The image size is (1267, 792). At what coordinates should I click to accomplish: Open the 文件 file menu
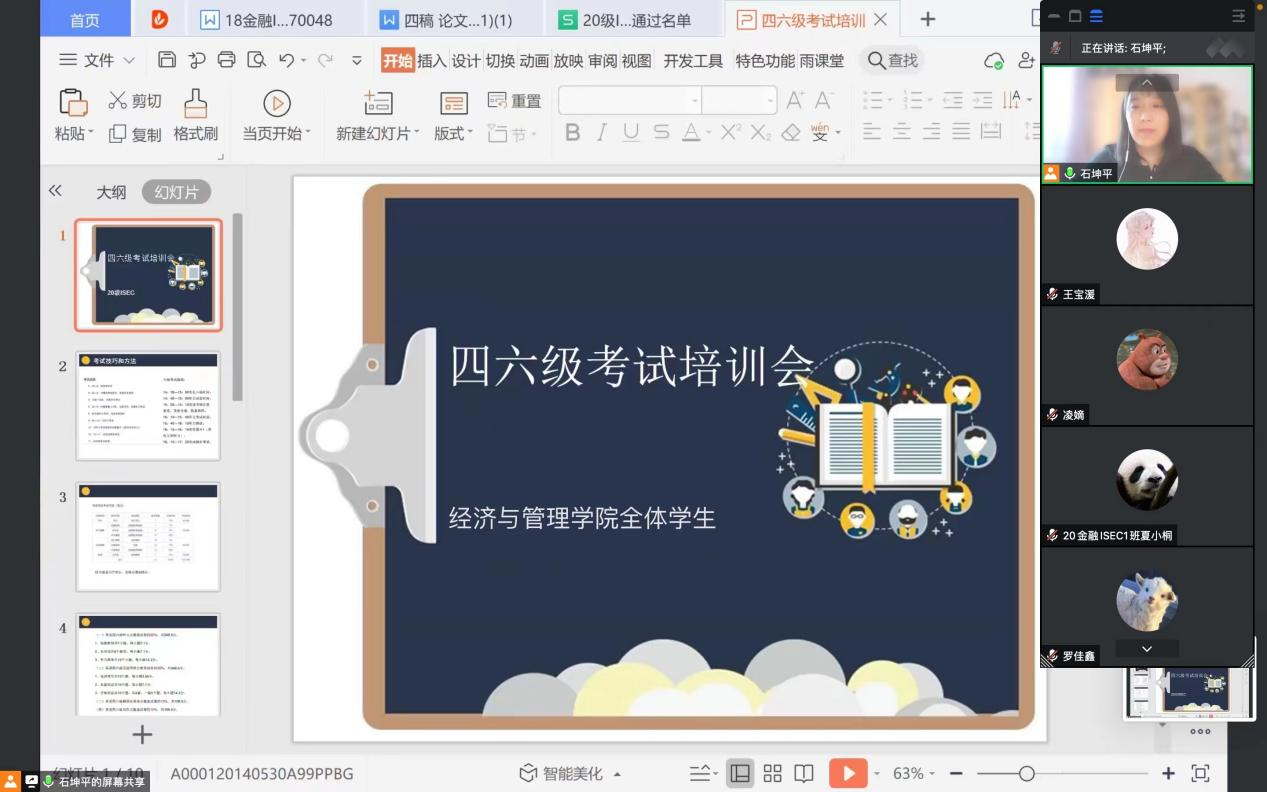tap(97, 60)
